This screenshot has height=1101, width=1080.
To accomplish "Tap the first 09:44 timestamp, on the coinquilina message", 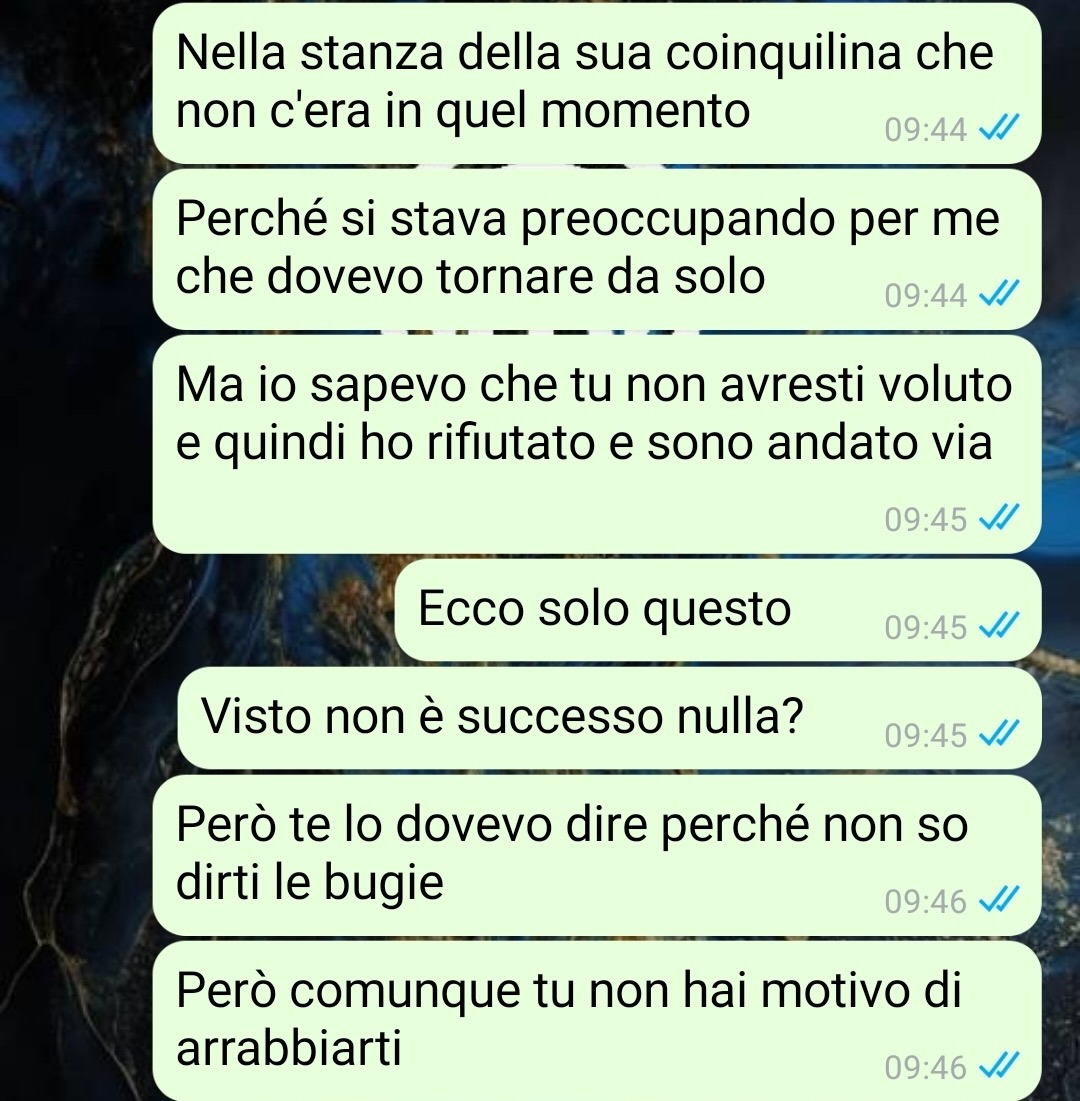I will click(926, 130).
